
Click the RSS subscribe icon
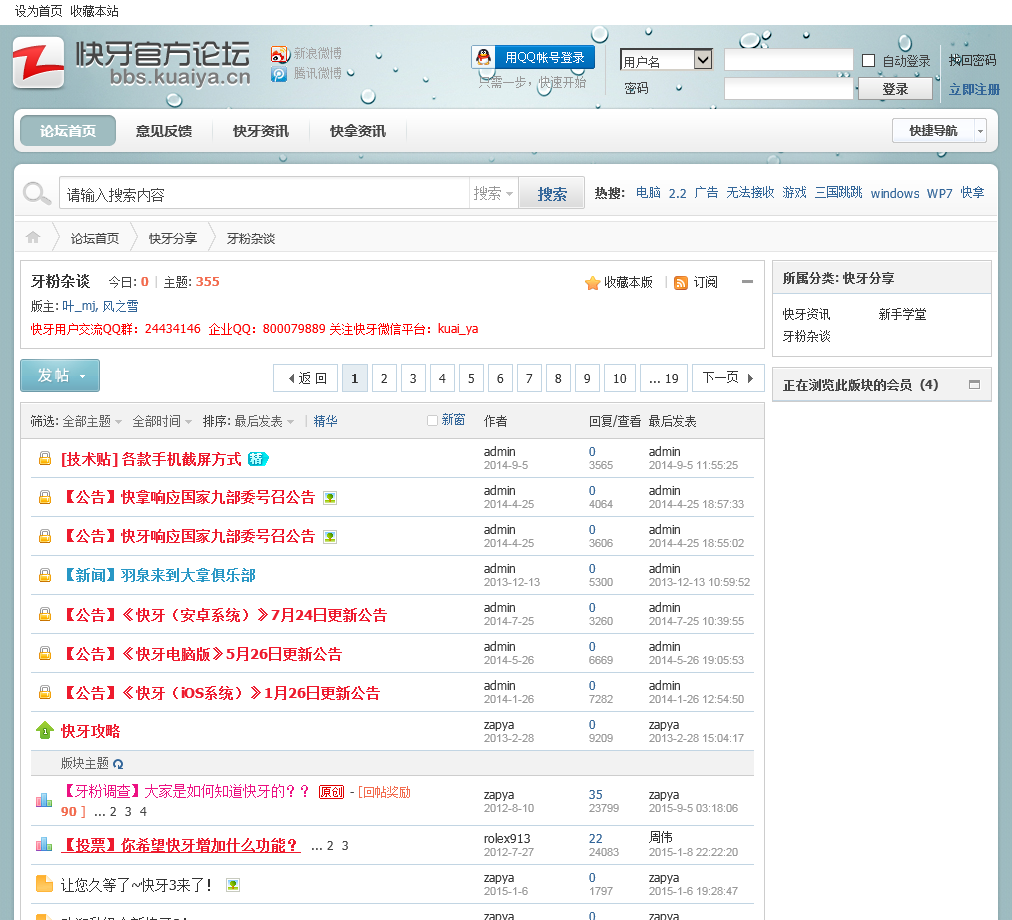[681, 283]
